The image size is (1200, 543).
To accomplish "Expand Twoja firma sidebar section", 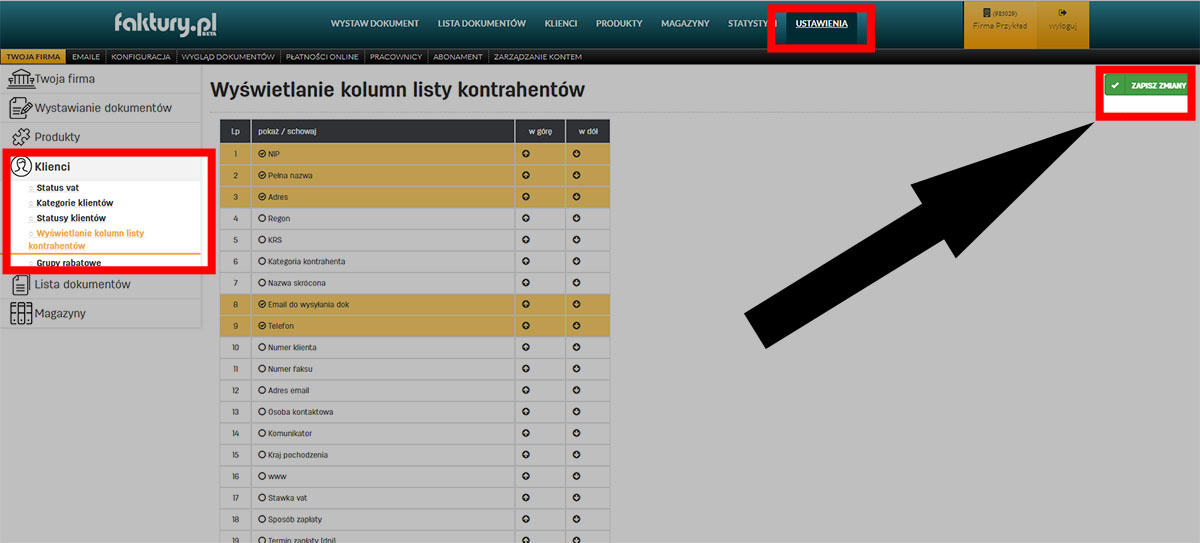I will coord(101,79).
